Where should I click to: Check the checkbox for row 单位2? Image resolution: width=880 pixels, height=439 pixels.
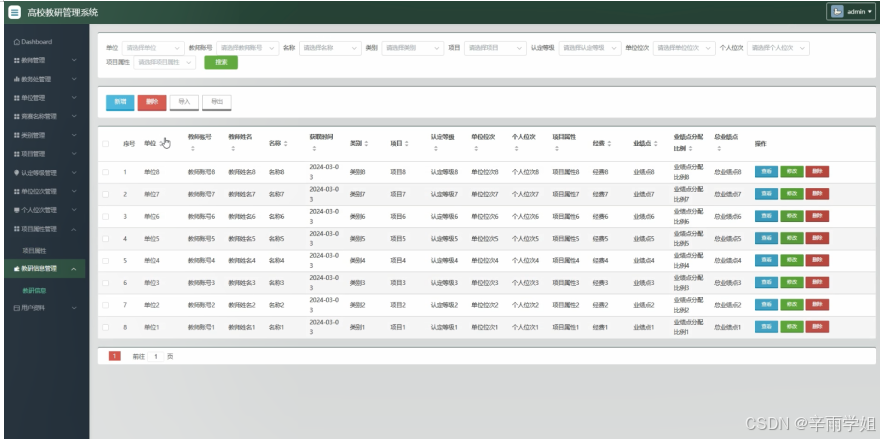pos(106,305)
